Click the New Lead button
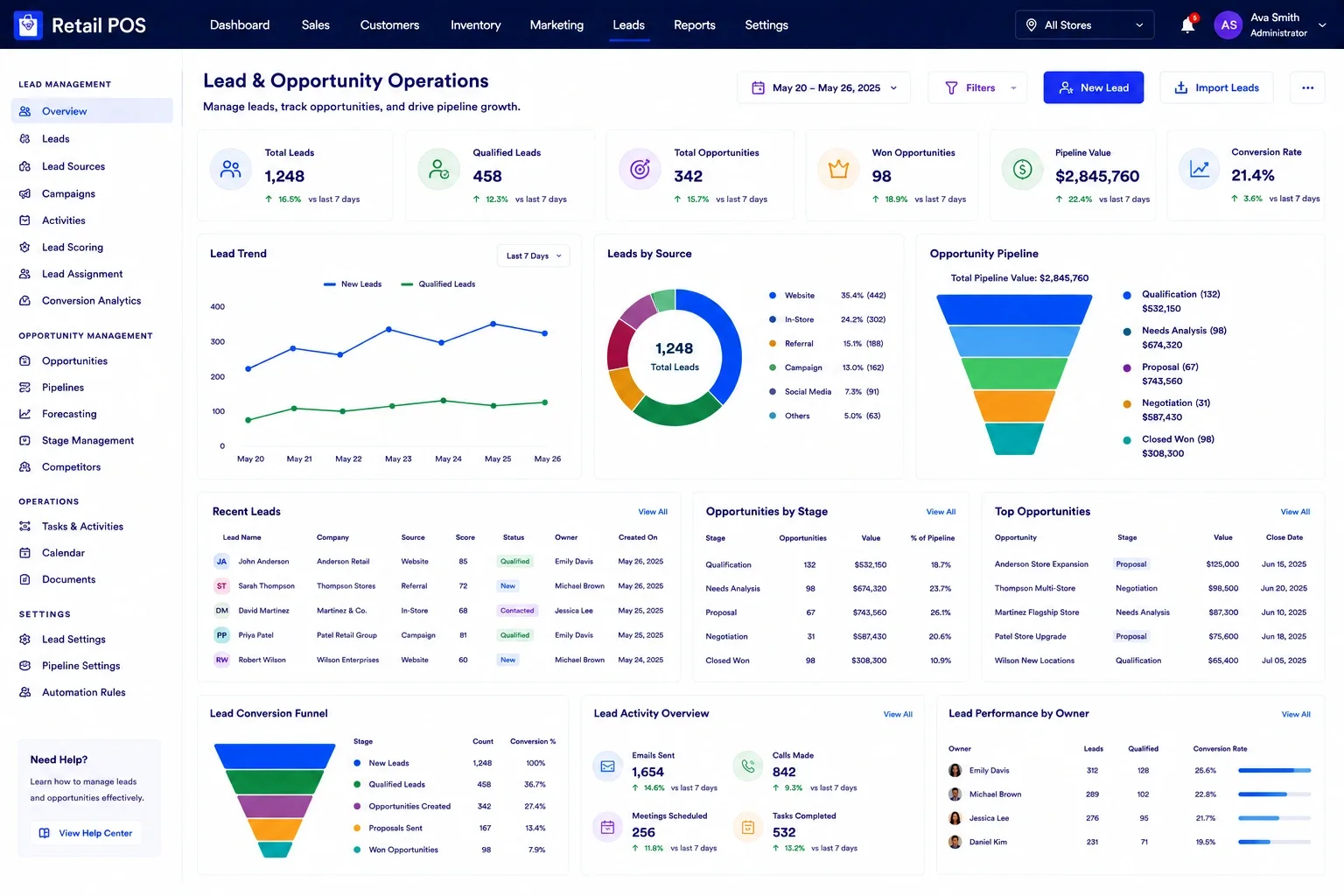 coord(1093,87)
